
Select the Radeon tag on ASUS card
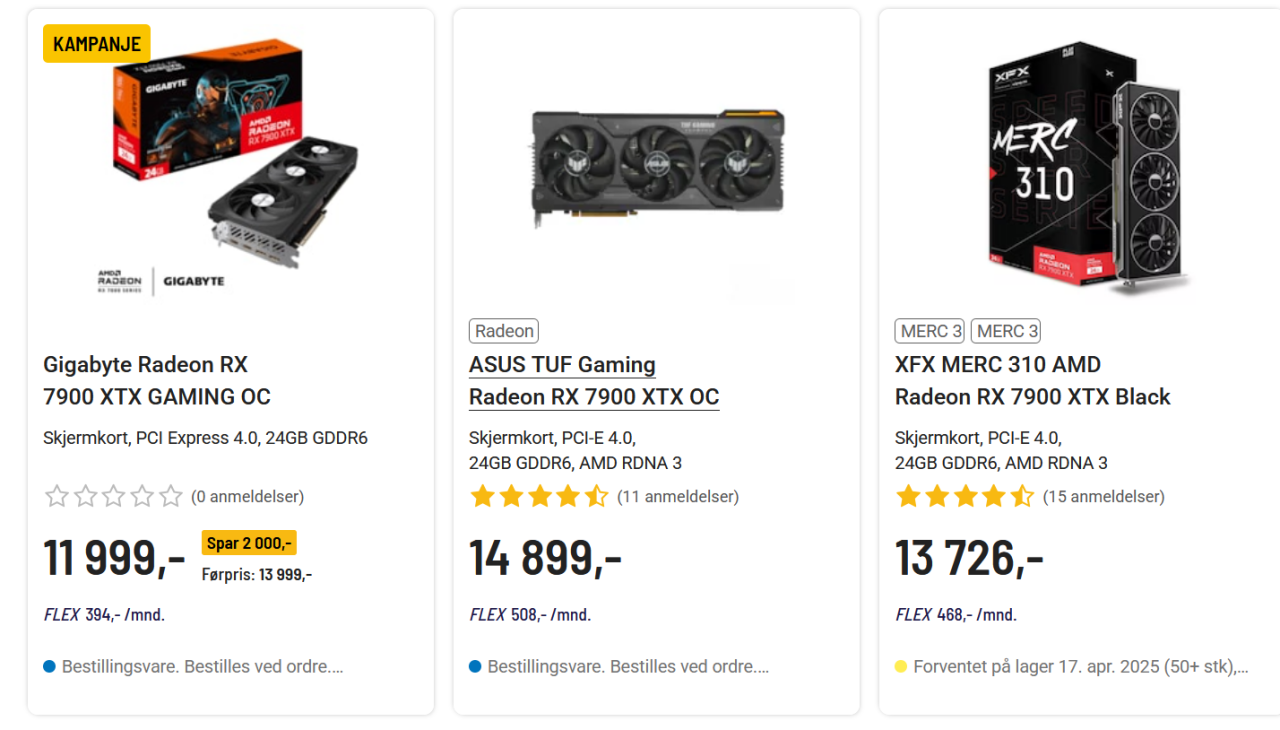point(504,331)
